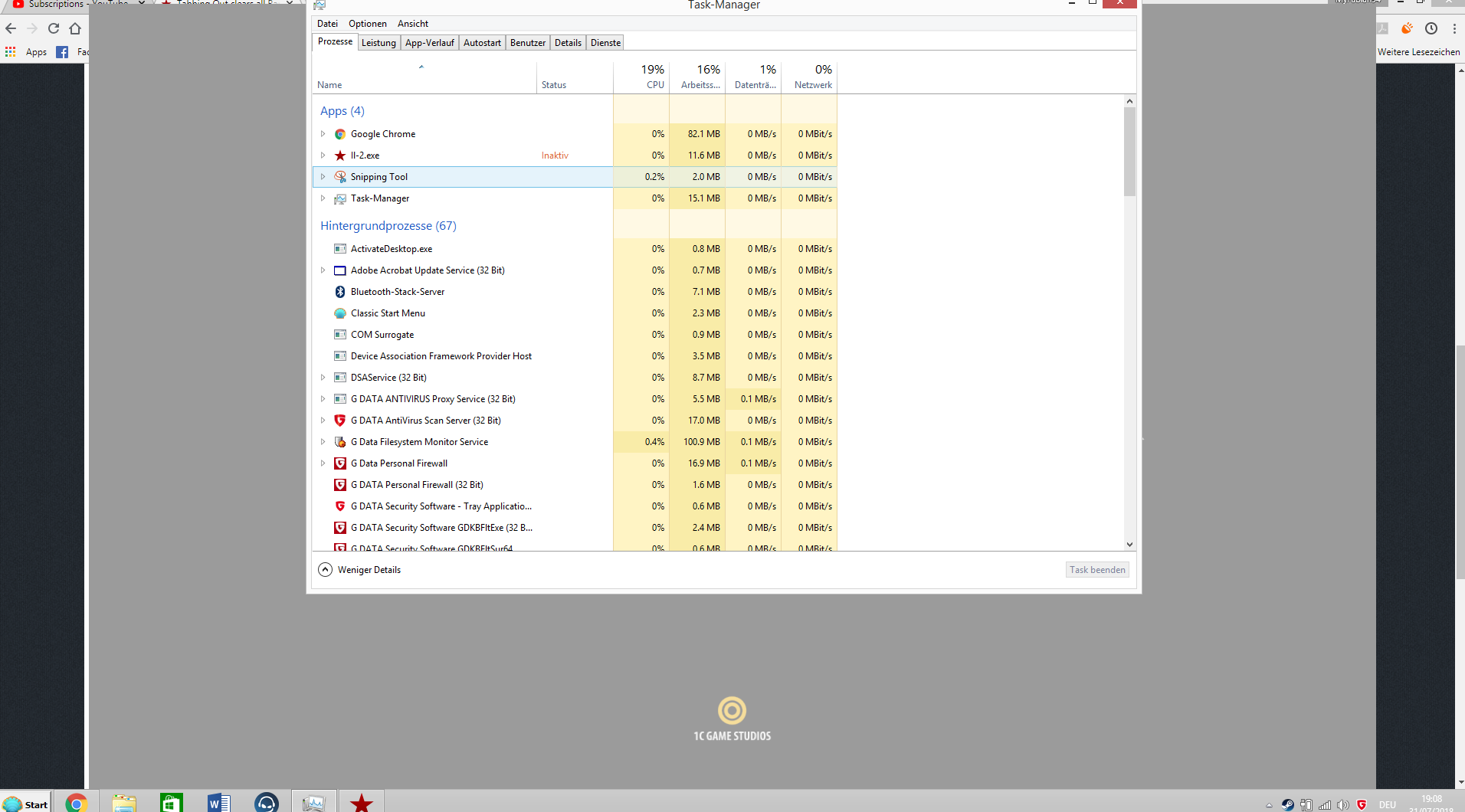
Task: Expand G Data Filesystem Monitor Service
Action: [x=323, y=442]
